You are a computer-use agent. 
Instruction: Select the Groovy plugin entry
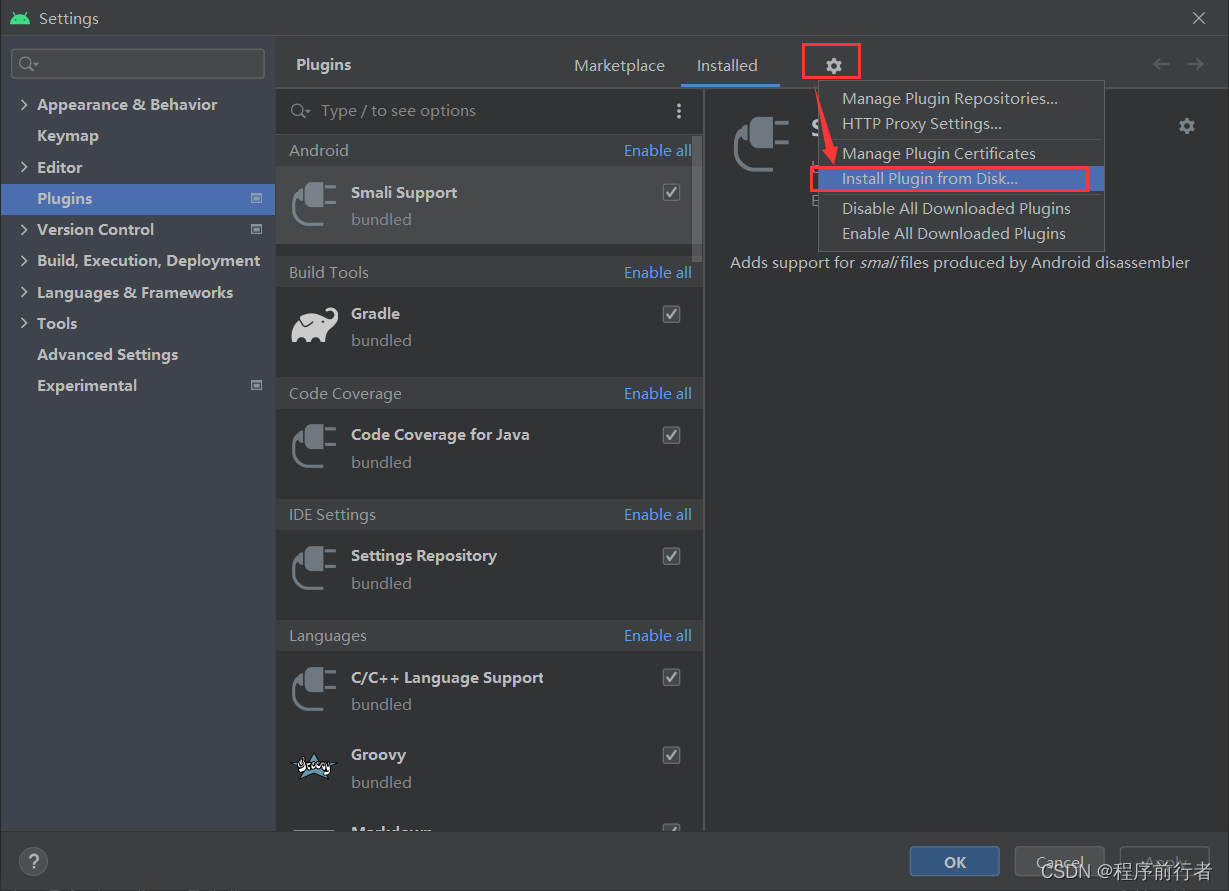(x=489, y=768)
